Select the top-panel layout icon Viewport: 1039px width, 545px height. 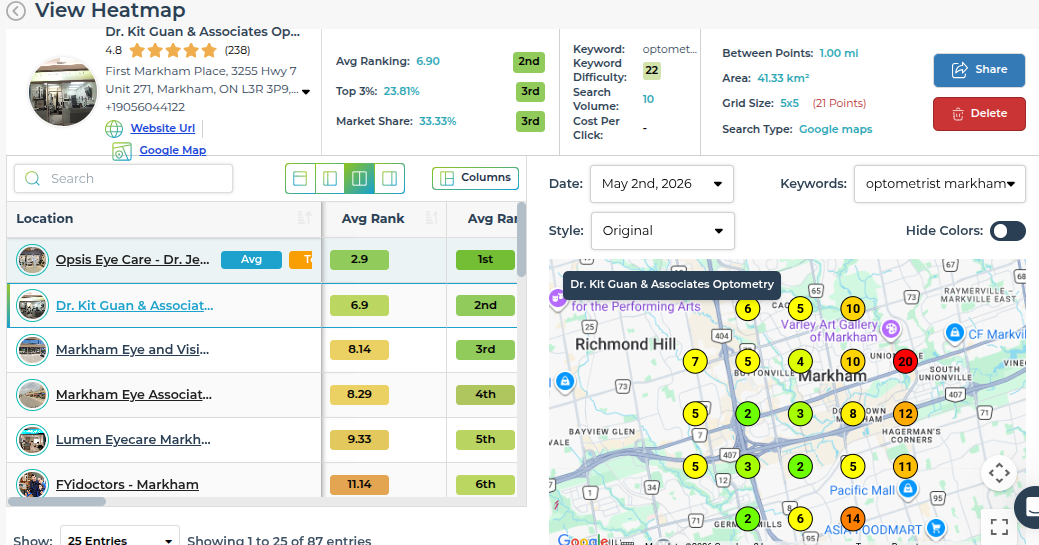pos(300,178)
